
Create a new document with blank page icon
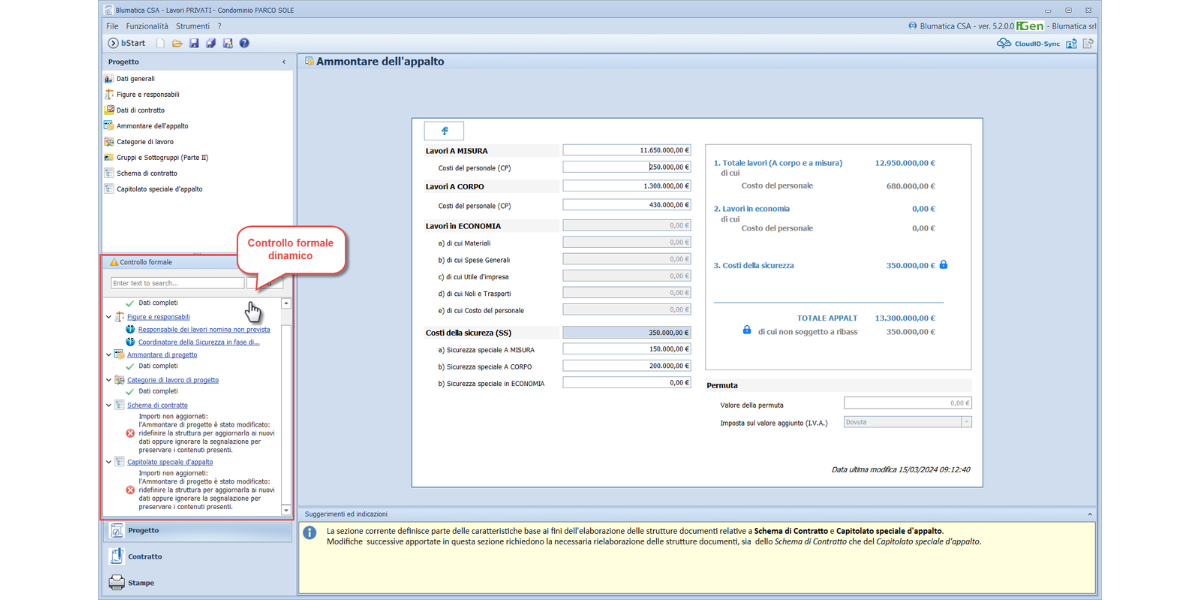(x=162, y=43)
